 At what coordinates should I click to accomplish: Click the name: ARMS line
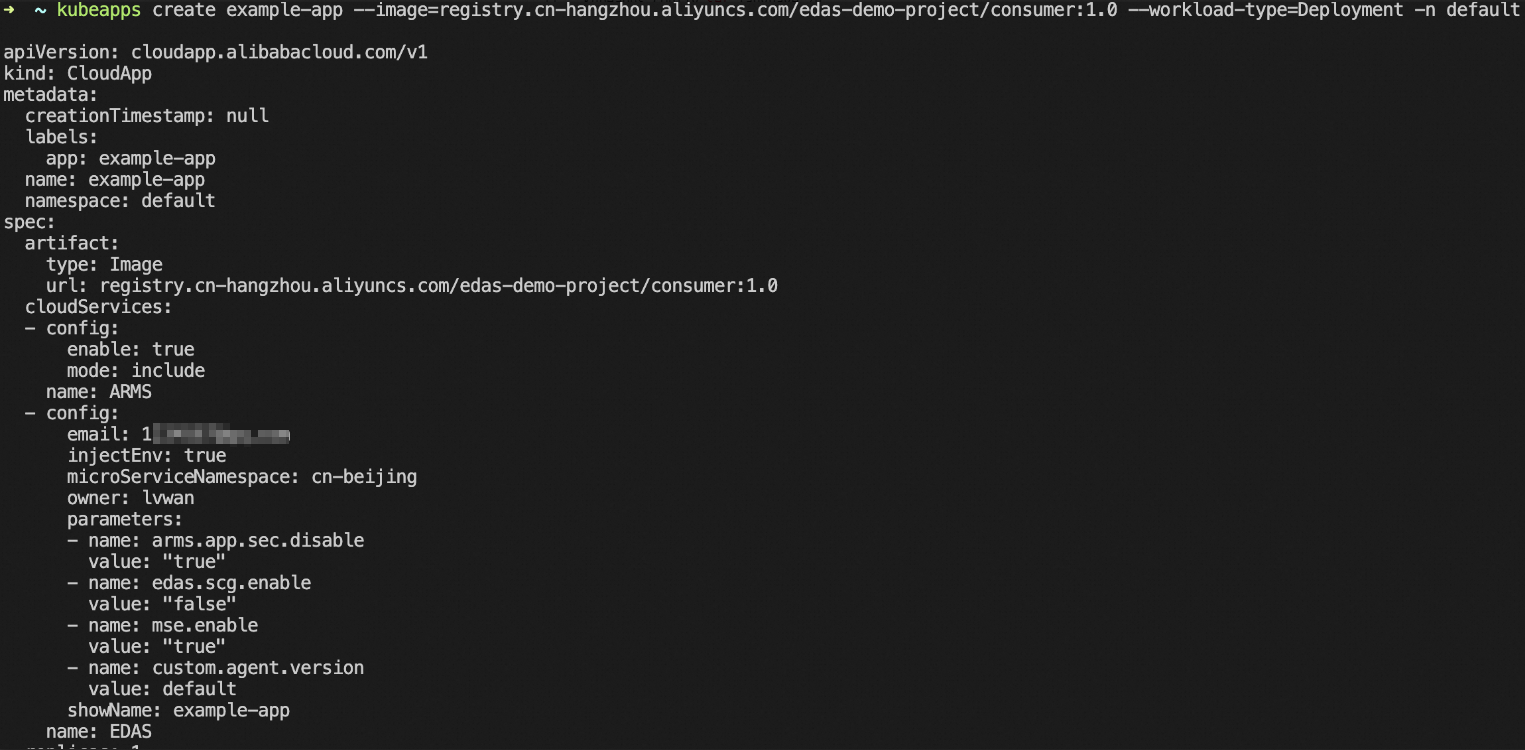point(99,392)
